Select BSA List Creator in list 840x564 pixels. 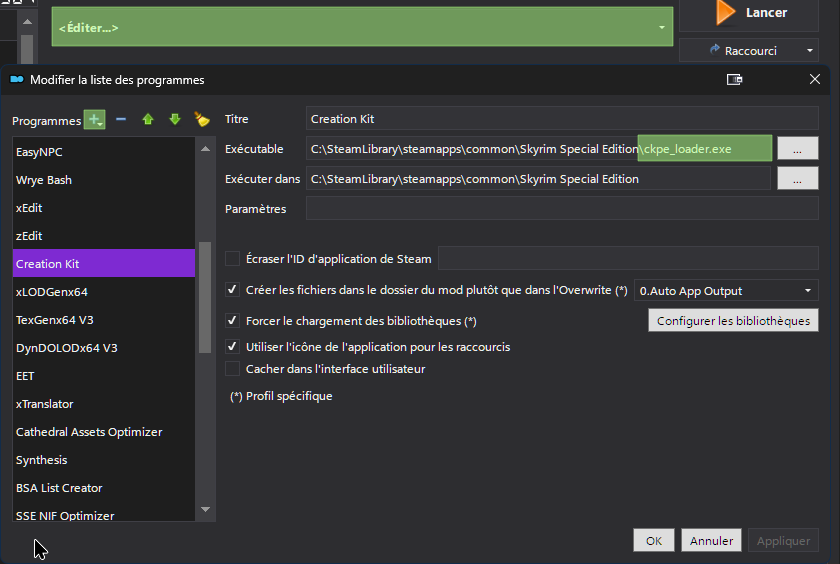coord(104,487)
